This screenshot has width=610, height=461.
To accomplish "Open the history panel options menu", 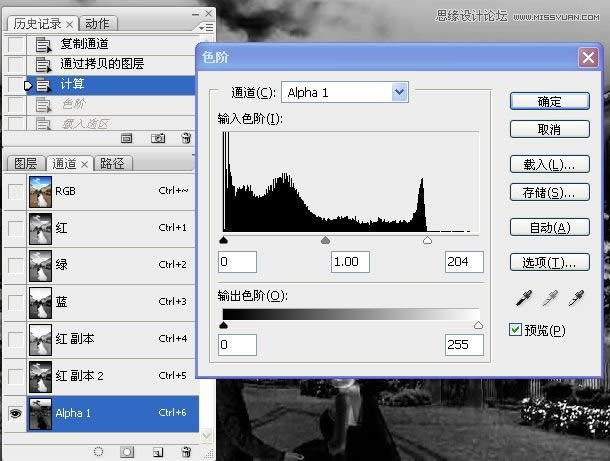I will point(206,26).
